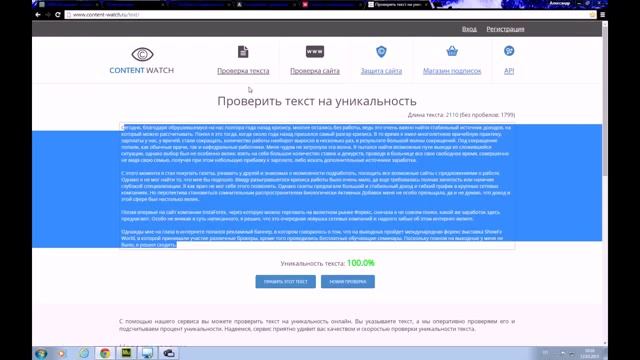The width and height of the screenshot is (640, 360).
Task: Open the Магазин подписок link
Action: pyautogui.click(x=452, y=71)
